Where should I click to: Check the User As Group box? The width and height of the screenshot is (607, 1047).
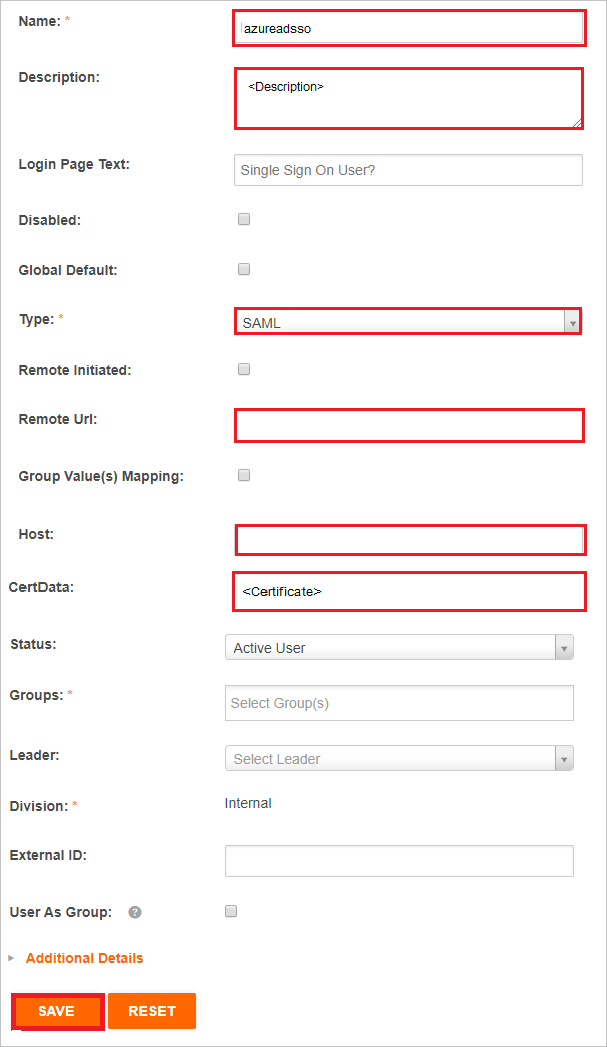pyautogui.click(x=230, y=911)
